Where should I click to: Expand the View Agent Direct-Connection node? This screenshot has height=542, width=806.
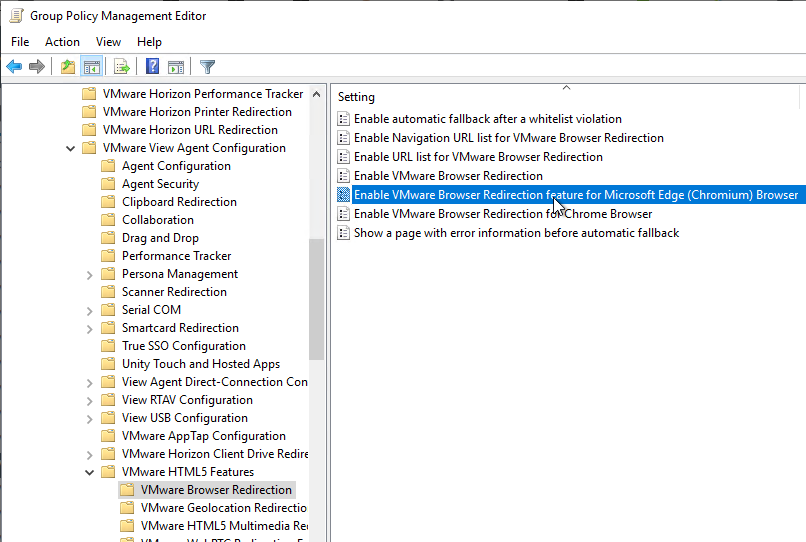(89, 383)
